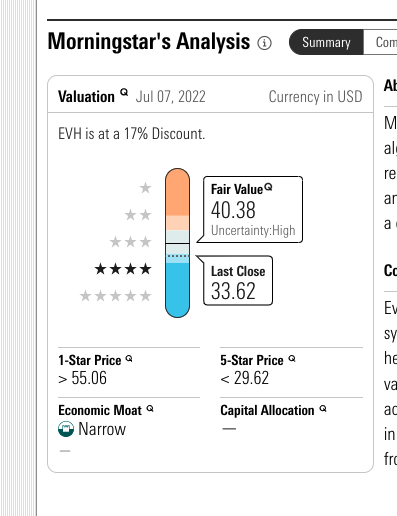Switch to the tab next to Summary
This screenshot has height=516, width=397.
pyautogui.click(x=380, y=42)
